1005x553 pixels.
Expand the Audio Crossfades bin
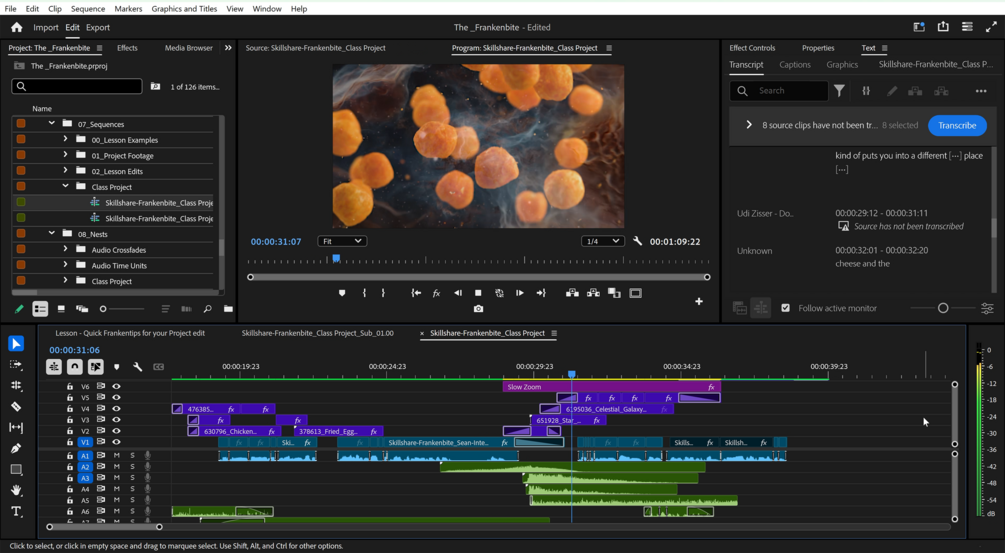pyautogui.click(x=65, y=249)
